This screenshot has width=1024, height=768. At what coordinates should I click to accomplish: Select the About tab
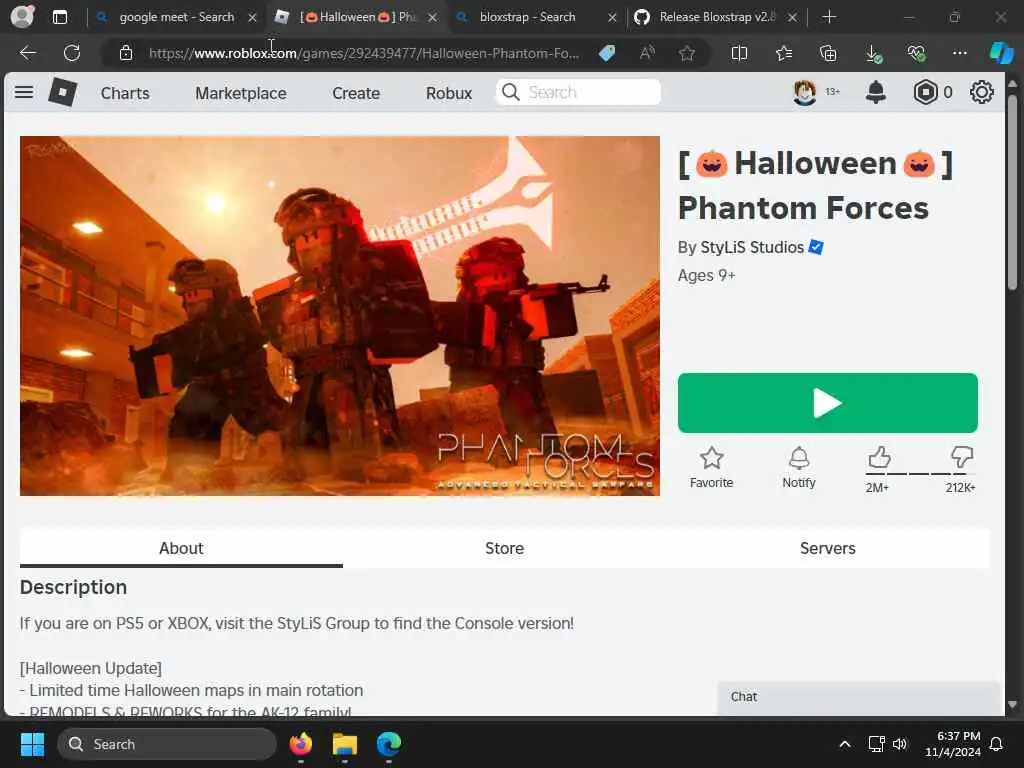pyautogui.click(x=181, y=548)
